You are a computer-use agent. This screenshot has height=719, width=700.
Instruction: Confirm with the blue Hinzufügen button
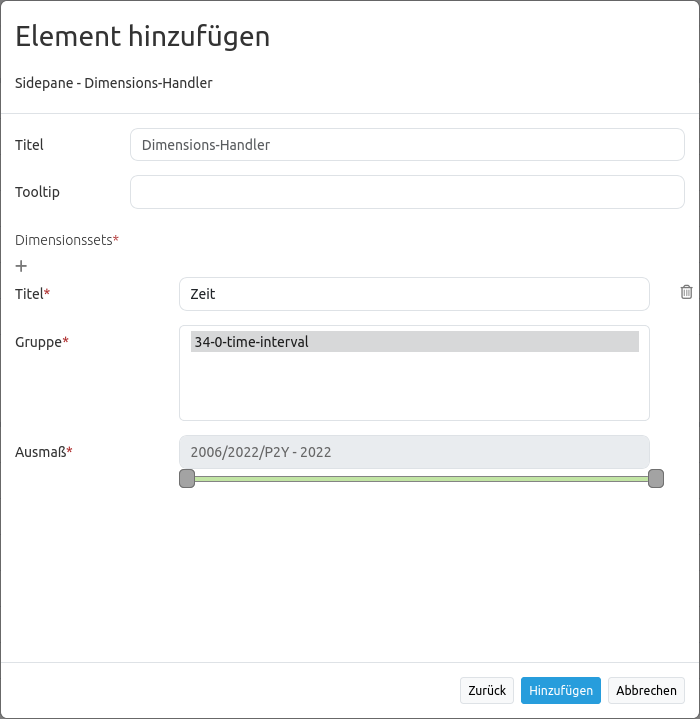[560, 690]
